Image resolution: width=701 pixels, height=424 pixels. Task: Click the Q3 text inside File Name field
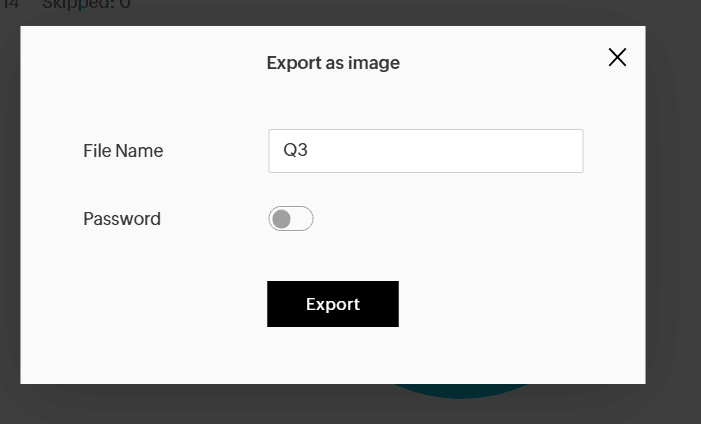coord(295,151)
